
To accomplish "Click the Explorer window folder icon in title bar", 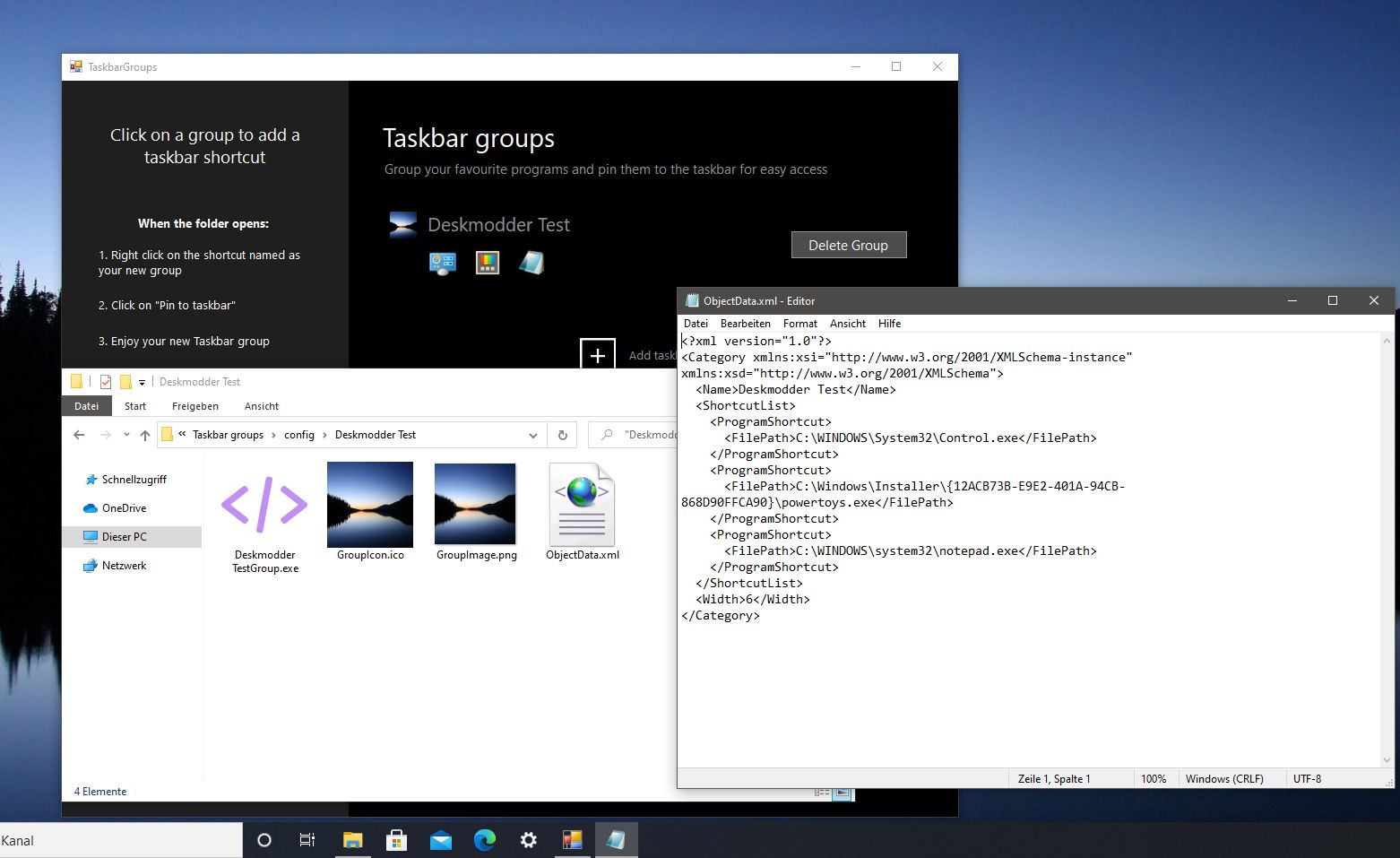I will pyautogui.click(x=77, y=381).
